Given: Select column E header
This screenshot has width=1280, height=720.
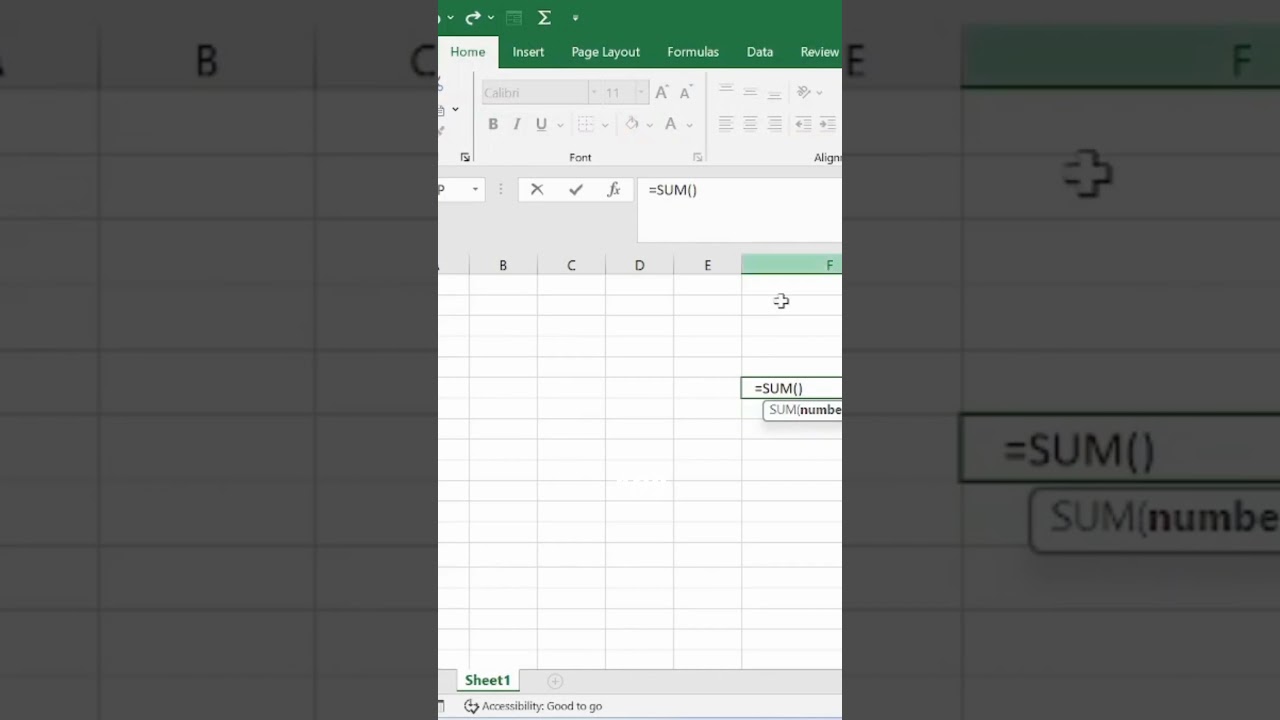Looking at the screenshot, I should (707, 265).
